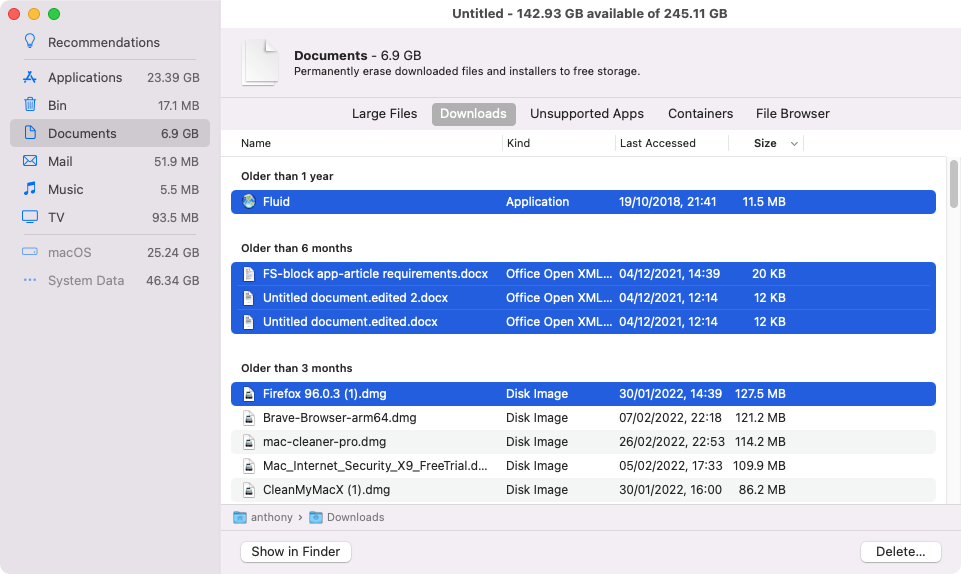Click the Delete... button
Image resolution: width=961 pixels, height=574 pixels.
900,551
